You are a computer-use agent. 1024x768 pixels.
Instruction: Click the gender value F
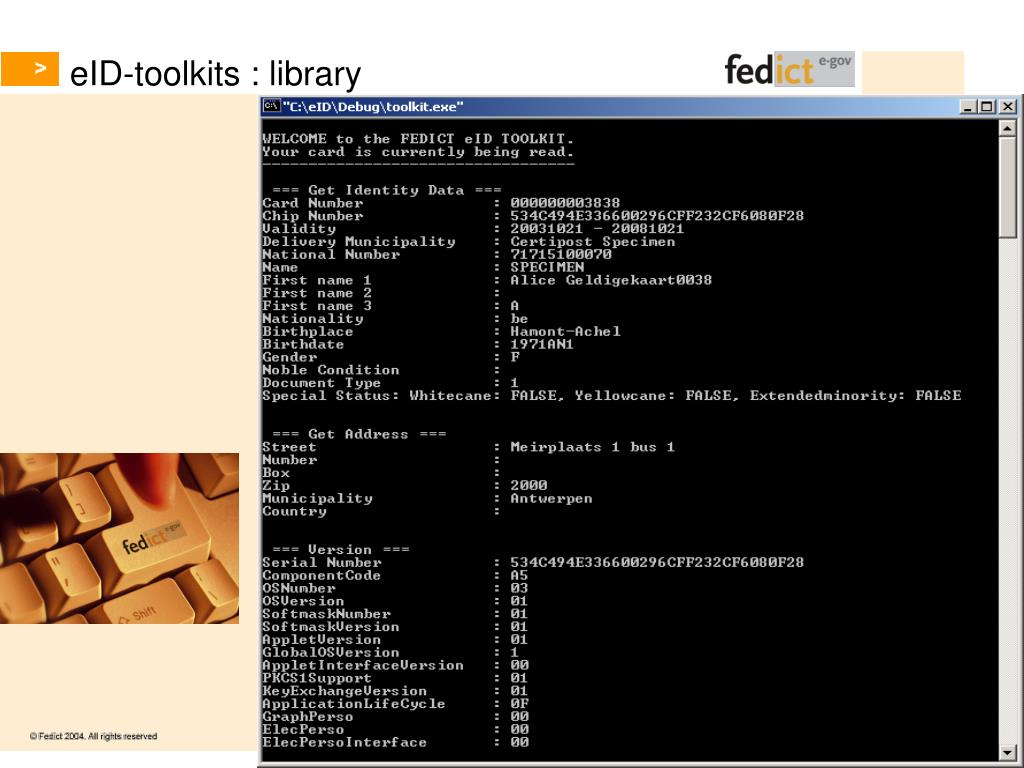[x=515, y=357]
